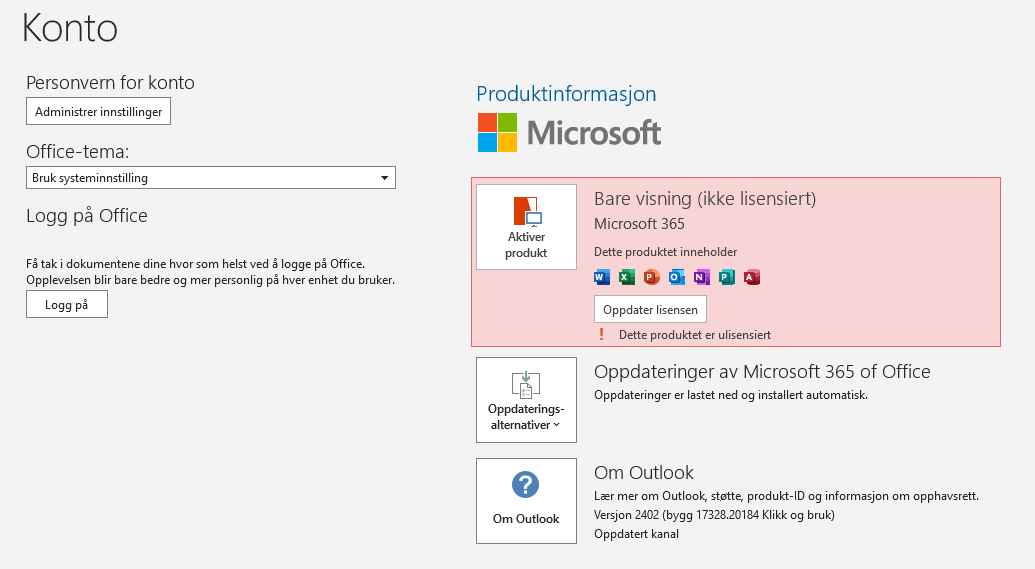This screenshot has width=1035, height=569.
Task: Click the Access app icon
Action: [x=752, y=277]
